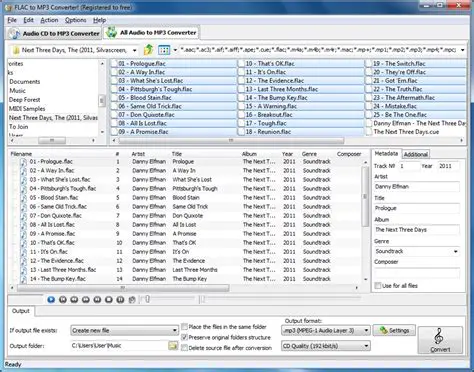Viewport: 474px width, 372px height.
Task: Uncheck Preserve original folders structure
Action: pyautogui.click(x=184, y=337)
